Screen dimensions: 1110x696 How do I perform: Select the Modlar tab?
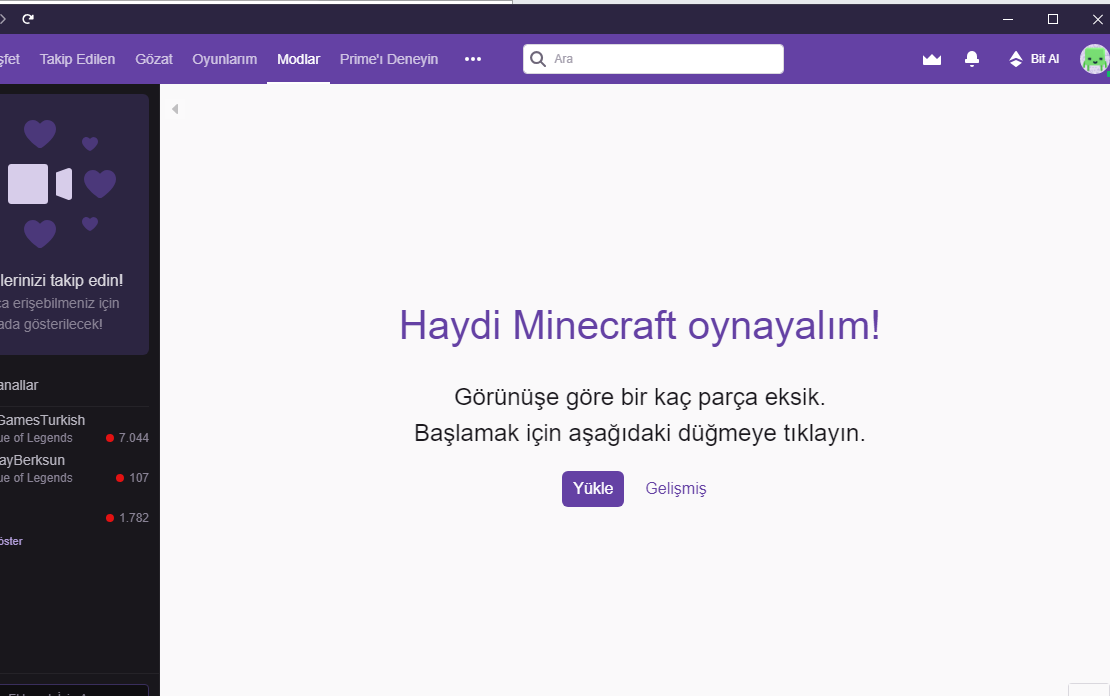298,59
